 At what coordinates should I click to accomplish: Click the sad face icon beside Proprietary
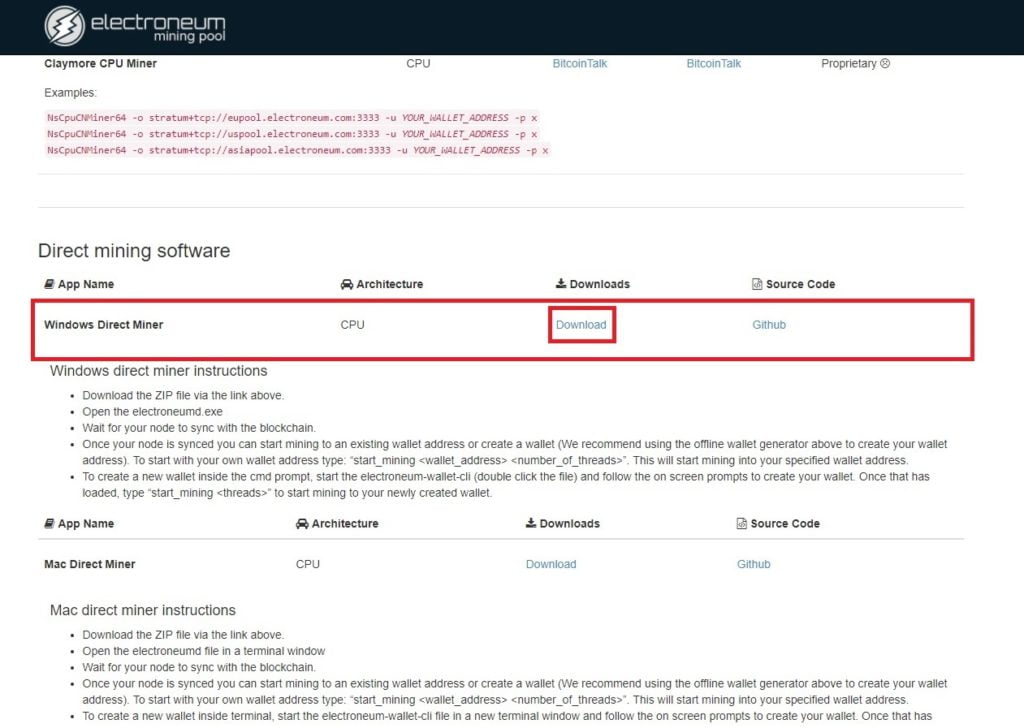tap(885, 63)
